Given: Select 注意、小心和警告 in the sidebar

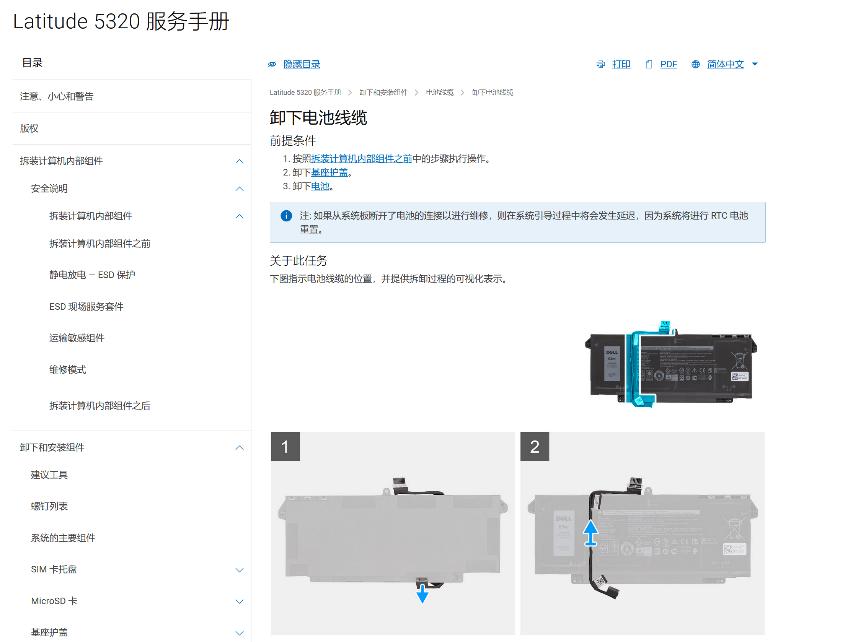Looking at the screenshot, I should 56,95.
